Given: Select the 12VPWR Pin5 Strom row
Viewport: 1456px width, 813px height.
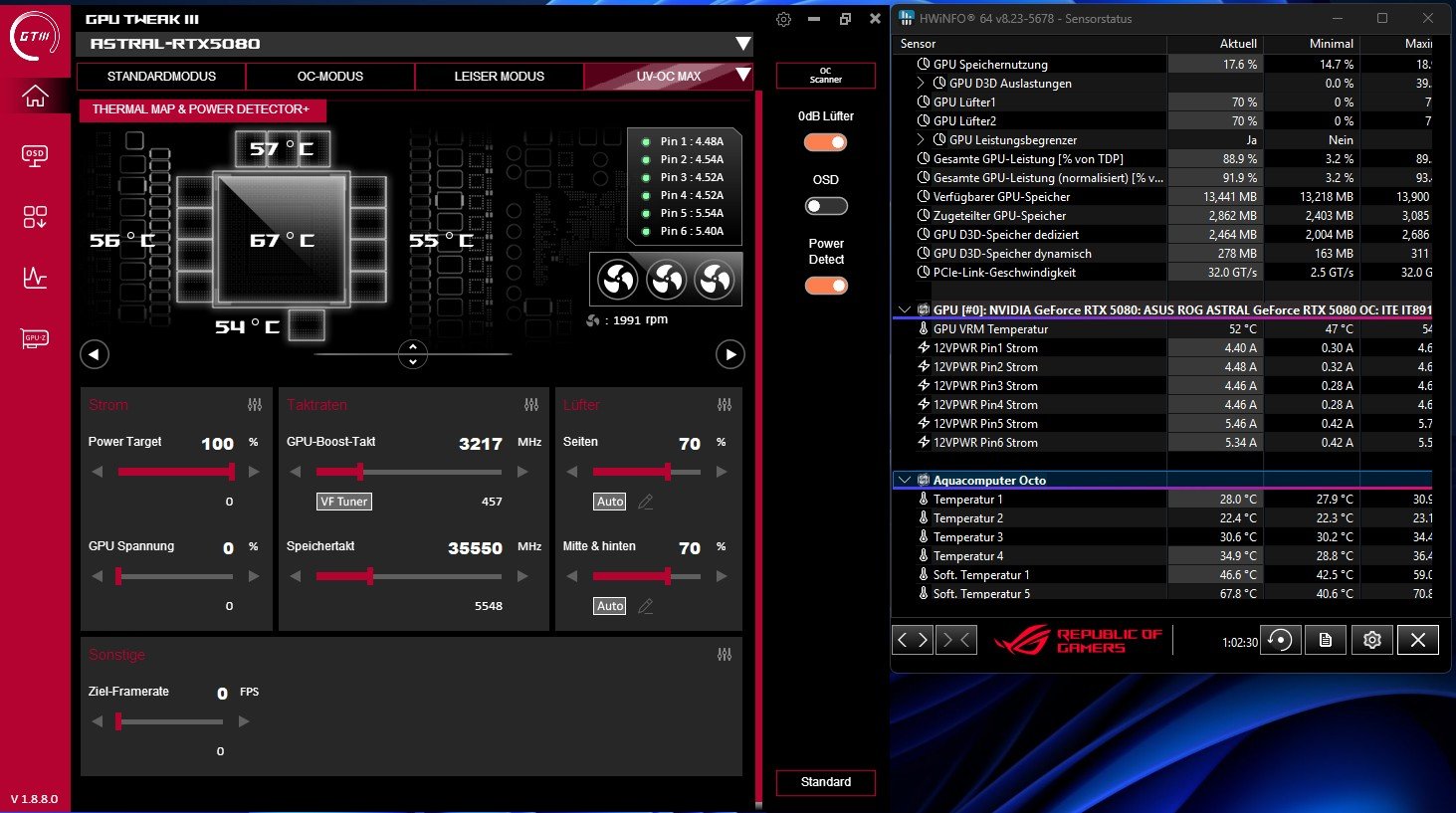Looking at the screenshot, I should 1164,424.
